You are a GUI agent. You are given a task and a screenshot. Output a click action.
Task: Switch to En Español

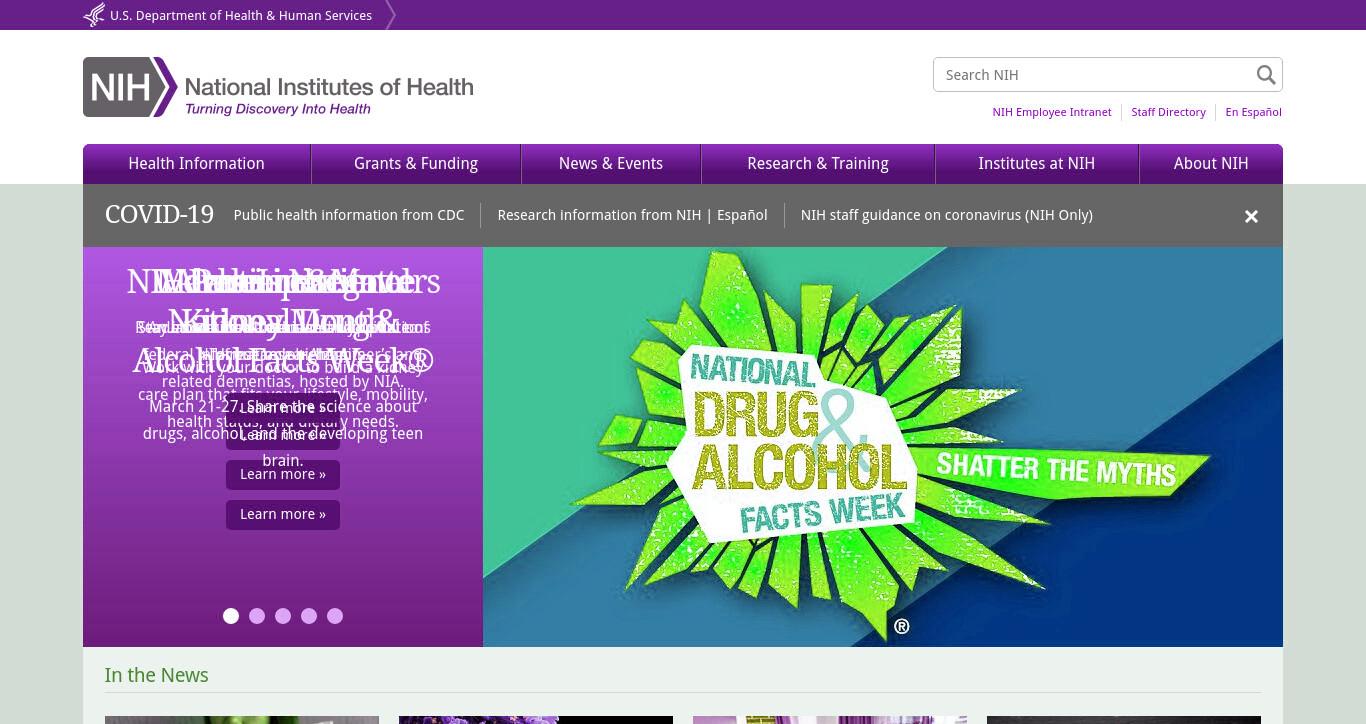coord(1253,112)
